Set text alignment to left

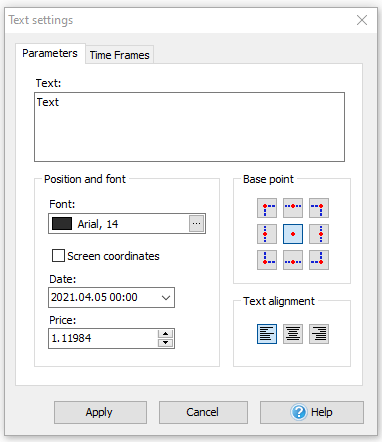(267, 334)
